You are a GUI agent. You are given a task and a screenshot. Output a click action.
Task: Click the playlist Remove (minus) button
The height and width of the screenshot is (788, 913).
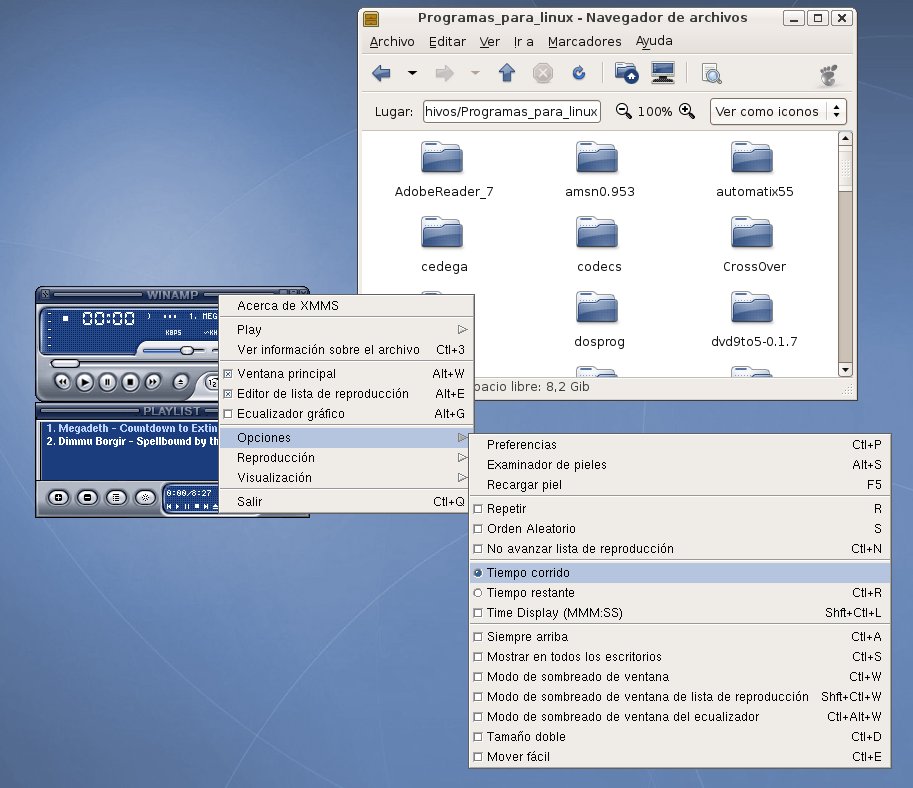[87, 497]
